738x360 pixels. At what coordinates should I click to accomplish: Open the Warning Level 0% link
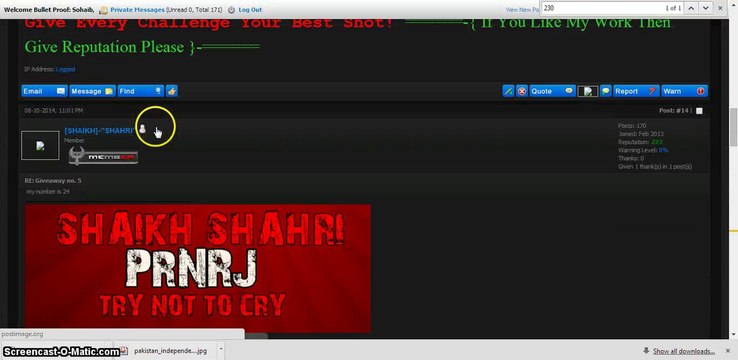click(x=663, y=150)
